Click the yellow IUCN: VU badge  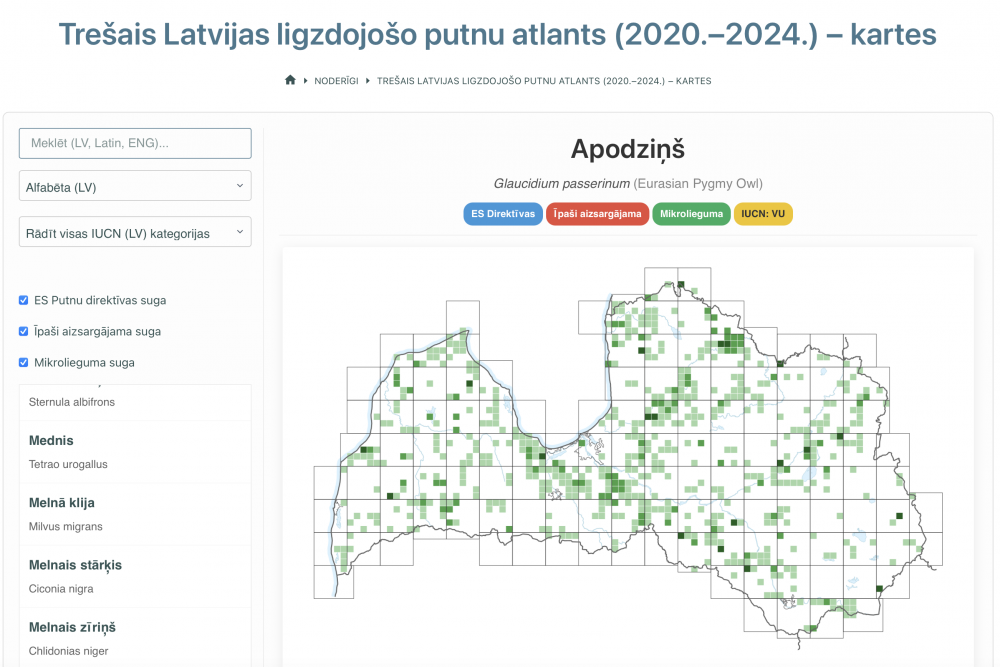pos(763,214)
